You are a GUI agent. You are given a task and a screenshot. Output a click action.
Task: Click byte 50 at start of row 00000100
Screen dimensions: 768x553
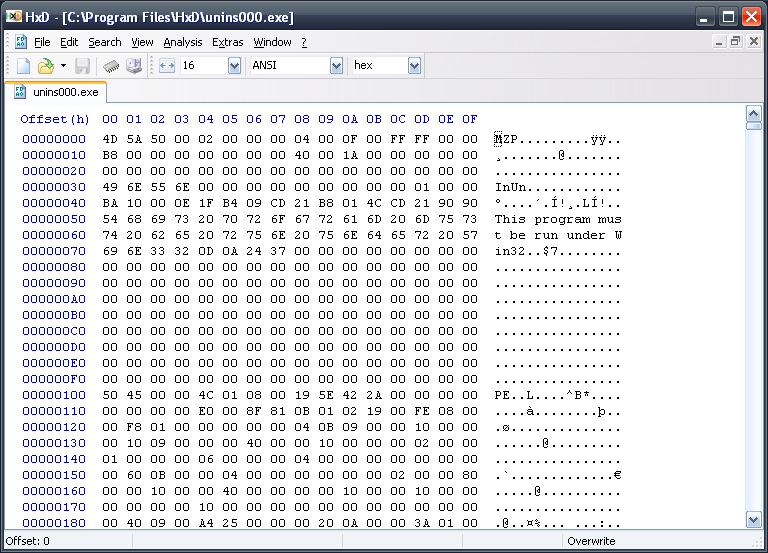click(x=110, y=395)
